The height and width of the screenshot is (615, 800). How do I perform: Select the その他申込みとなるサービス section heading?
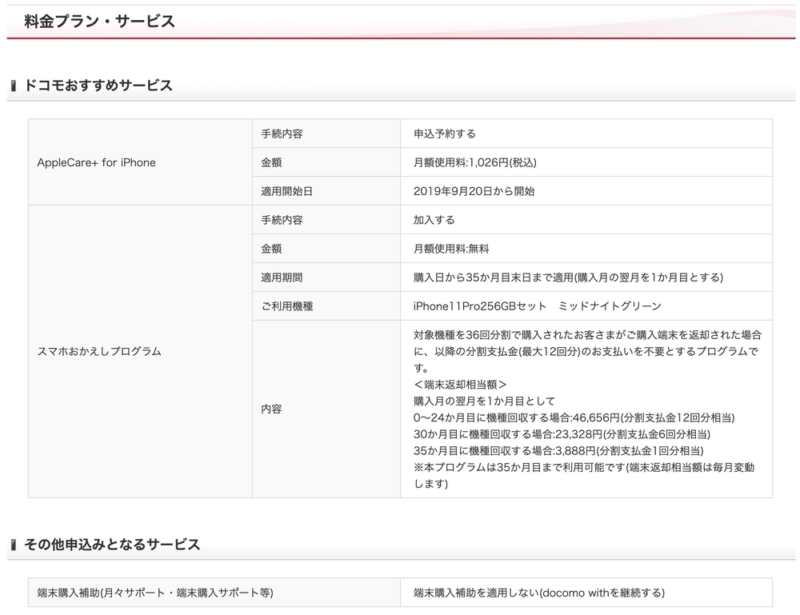point(112,545)
